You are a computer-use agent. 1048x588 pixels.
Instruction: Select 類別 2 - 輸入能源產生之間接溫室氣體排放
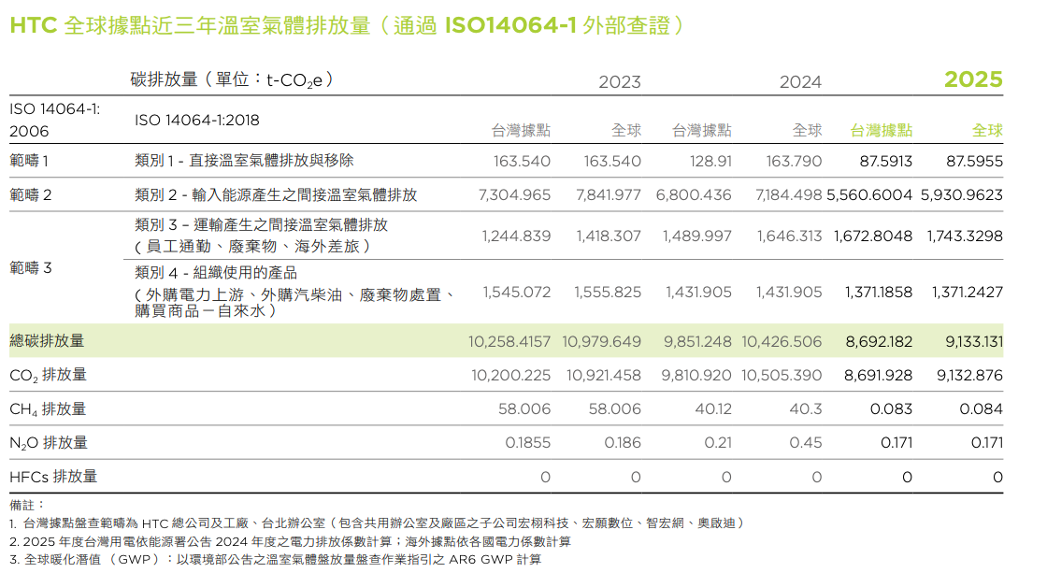[276, 195]
